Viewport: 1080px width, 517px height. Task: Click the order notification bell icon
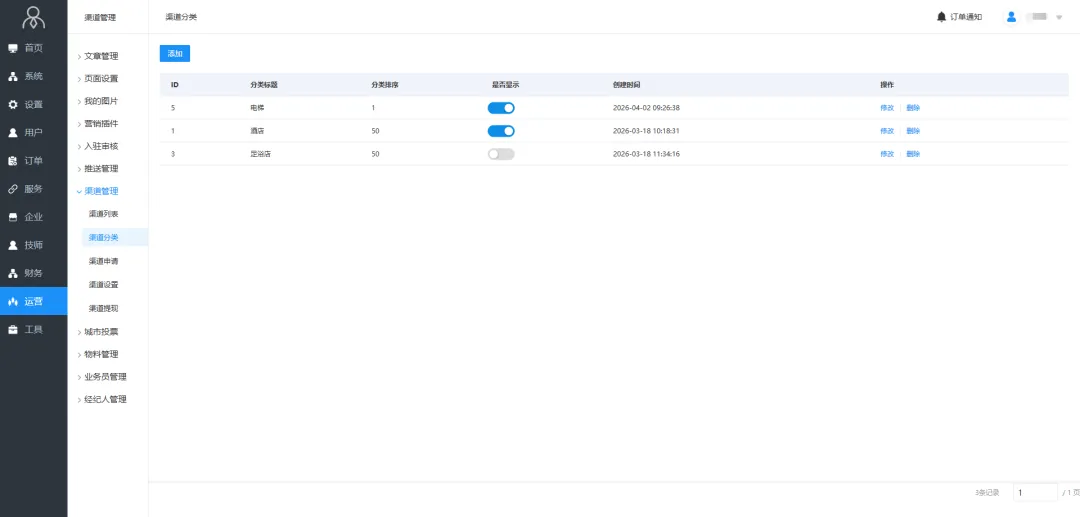pyautogui.click(x=941, y=17)
